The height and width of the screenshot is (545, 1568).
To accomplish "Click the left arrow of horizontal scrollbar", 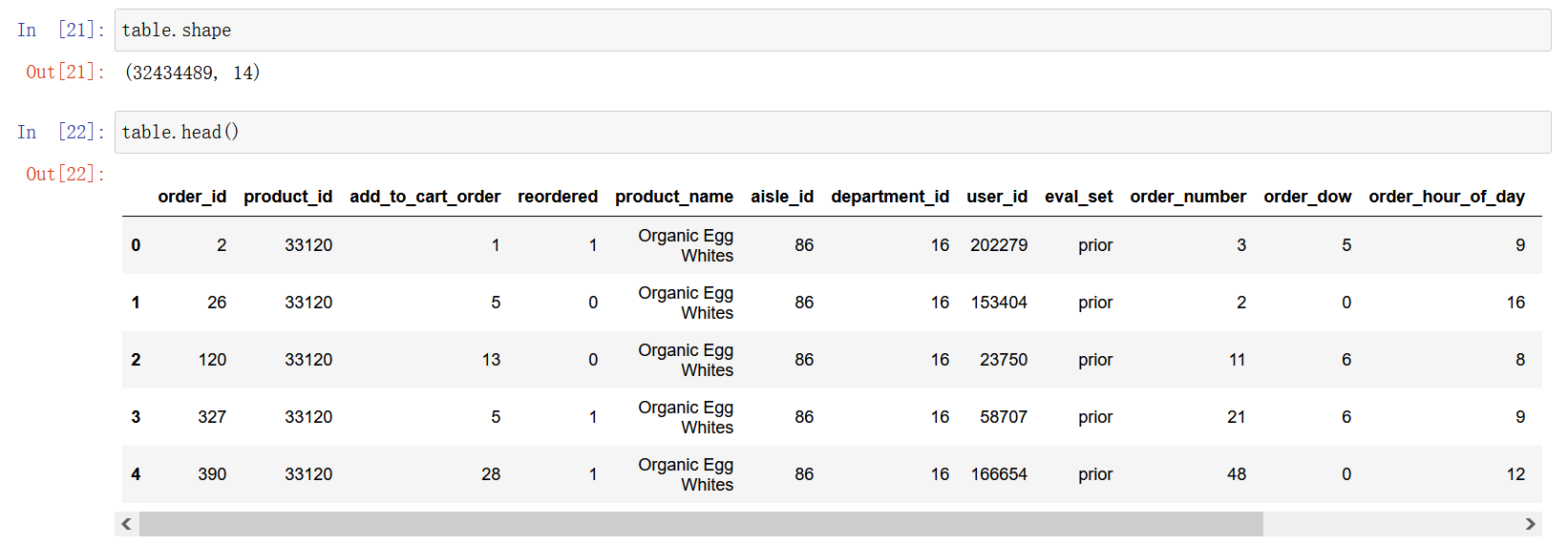I will coord(126,524).
